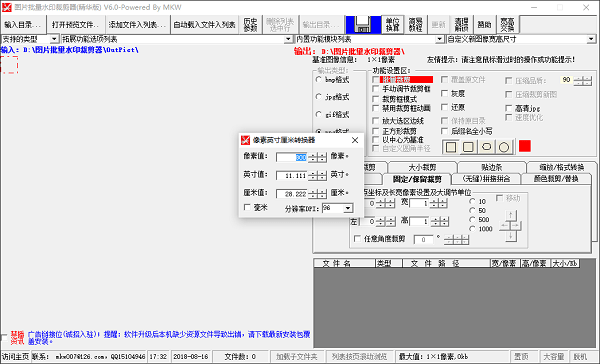The width and height of the screenshot is (600, 364).
Task: Click the 宽 width value field
Action: point(419,204)
